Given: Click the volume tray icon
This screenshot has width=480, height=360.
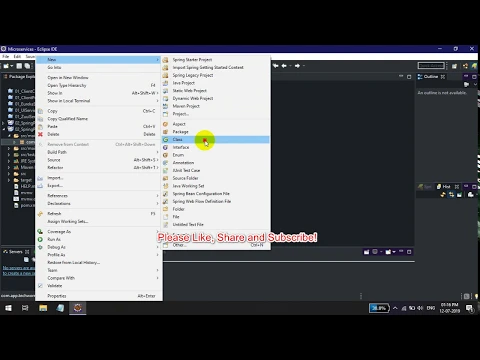Looking at the screenshot, I should (x=420, y=308).
